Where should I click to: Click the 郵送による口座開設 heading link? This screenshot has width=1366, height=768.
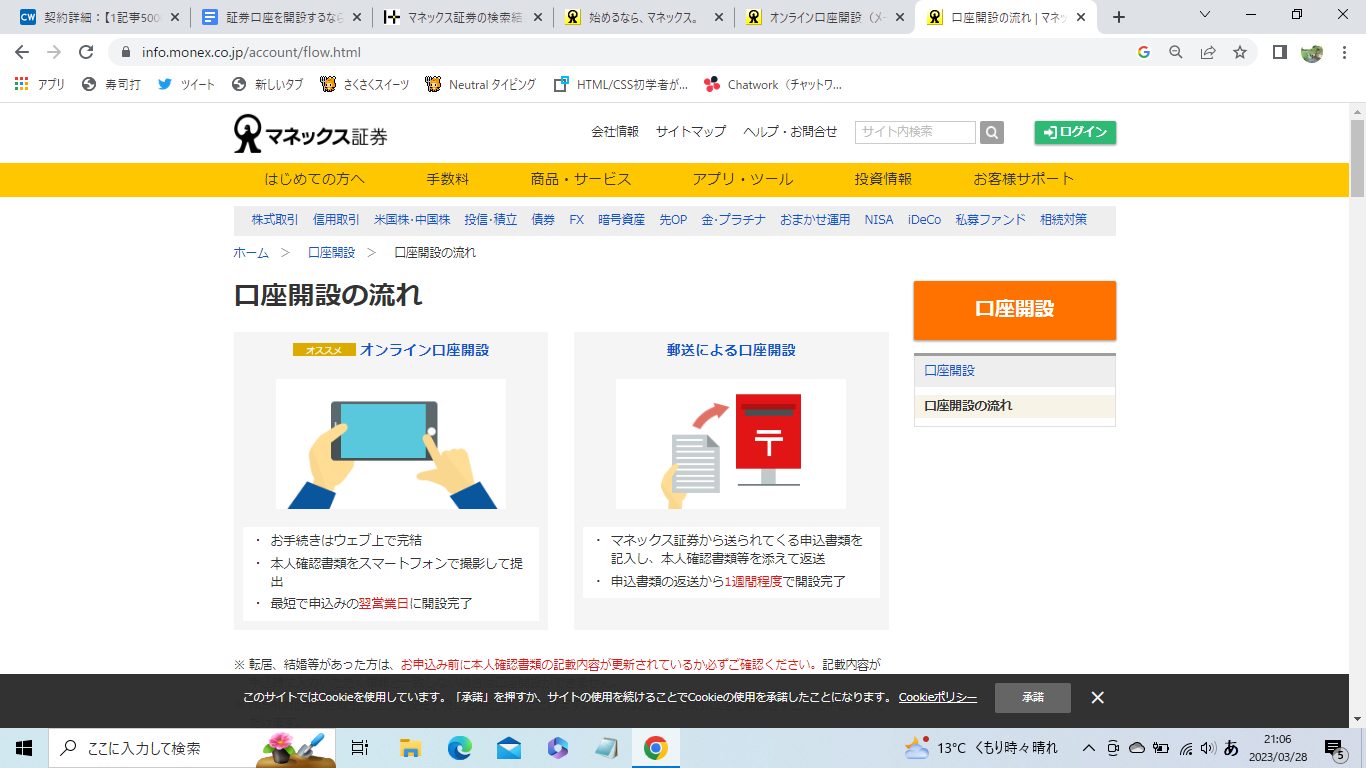point(731,350)
